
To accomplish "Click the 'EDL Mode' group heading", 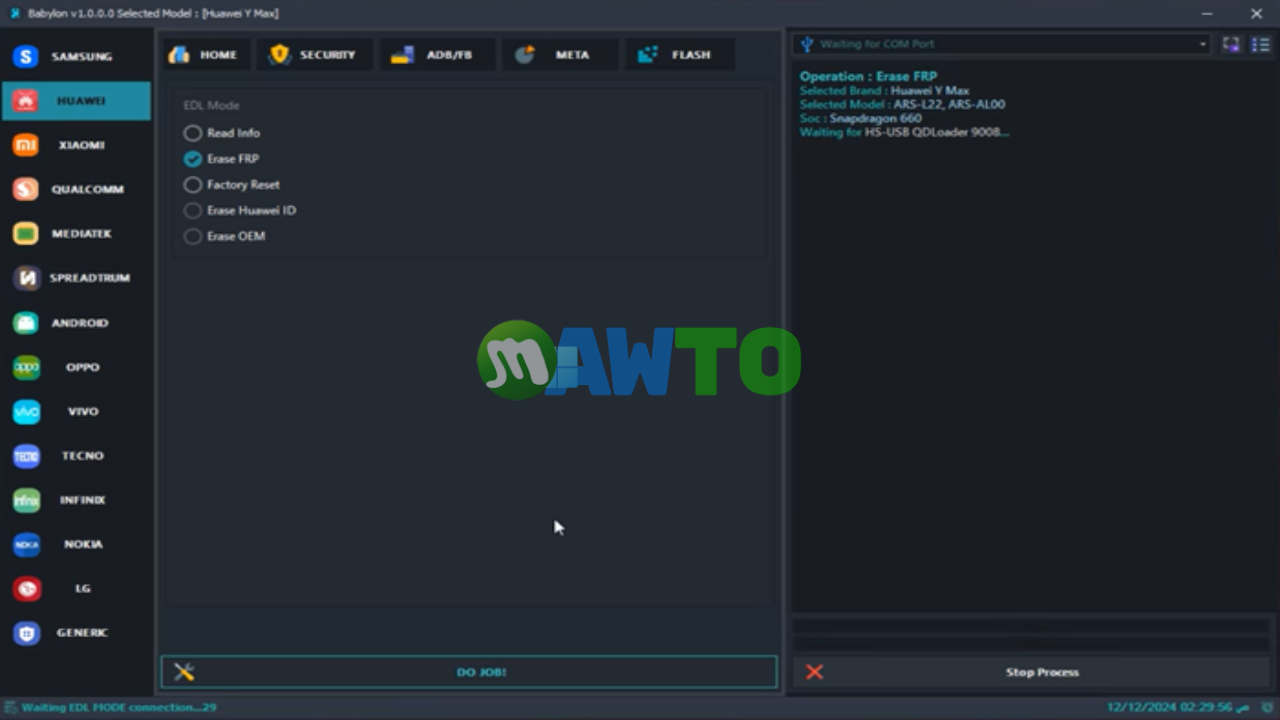I will pyautogui.click(x=211, y=105).
